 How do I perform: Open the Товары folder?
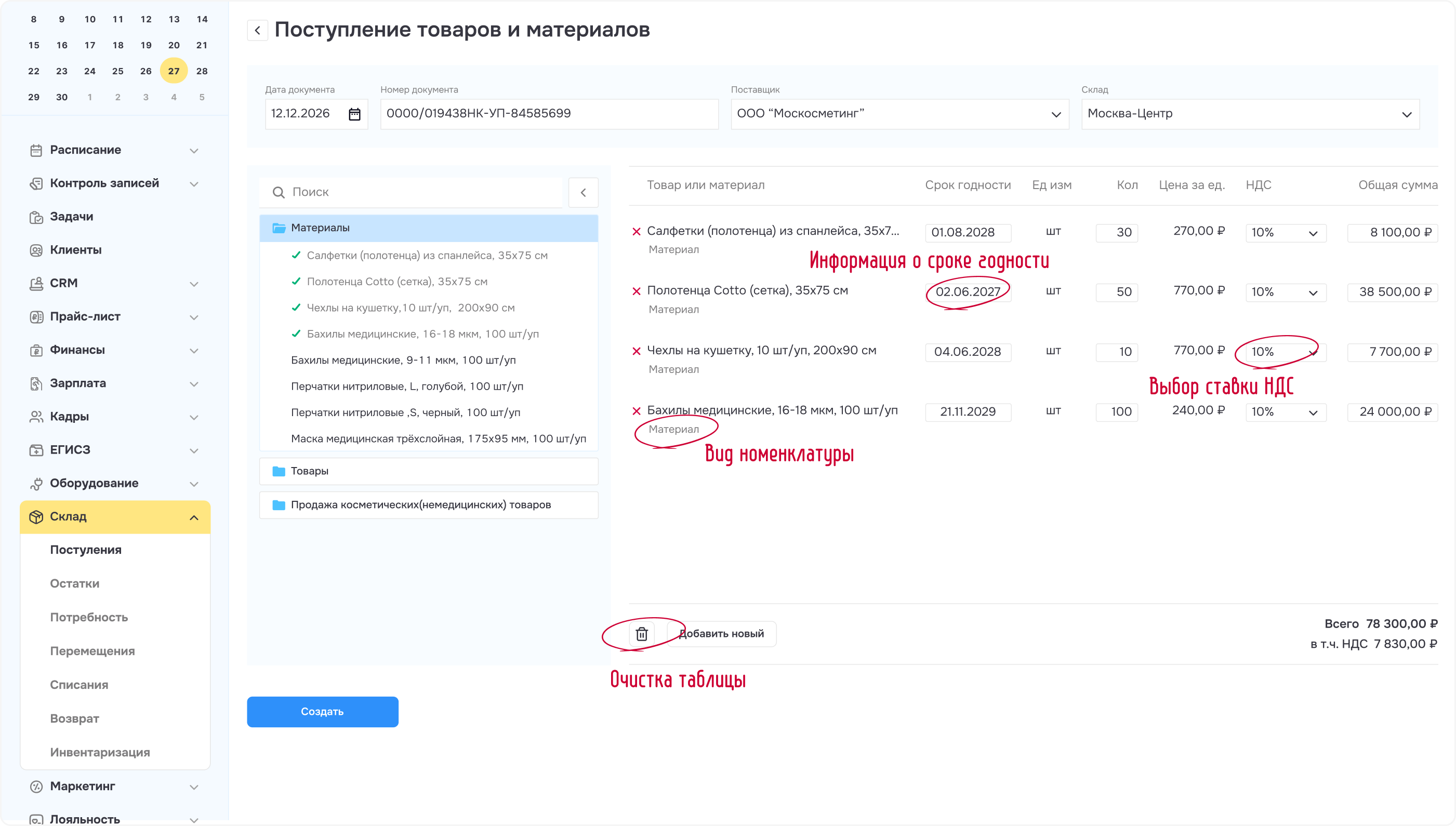429,471
